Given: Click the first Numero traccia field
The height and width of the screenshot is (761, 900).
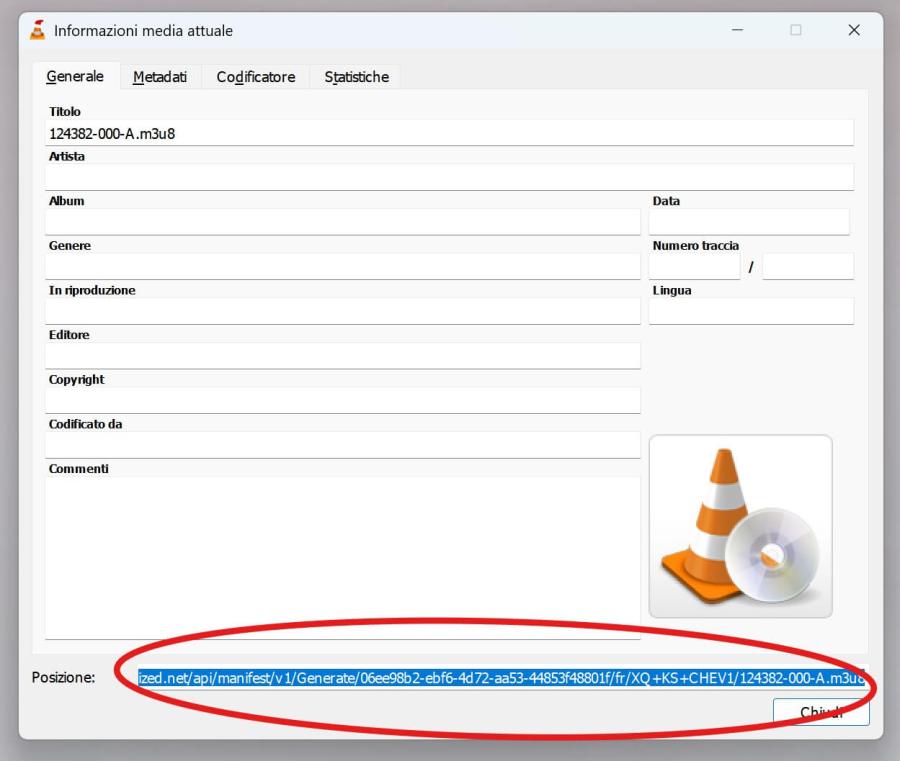Looking at the screenshot, I should [694, 267].
